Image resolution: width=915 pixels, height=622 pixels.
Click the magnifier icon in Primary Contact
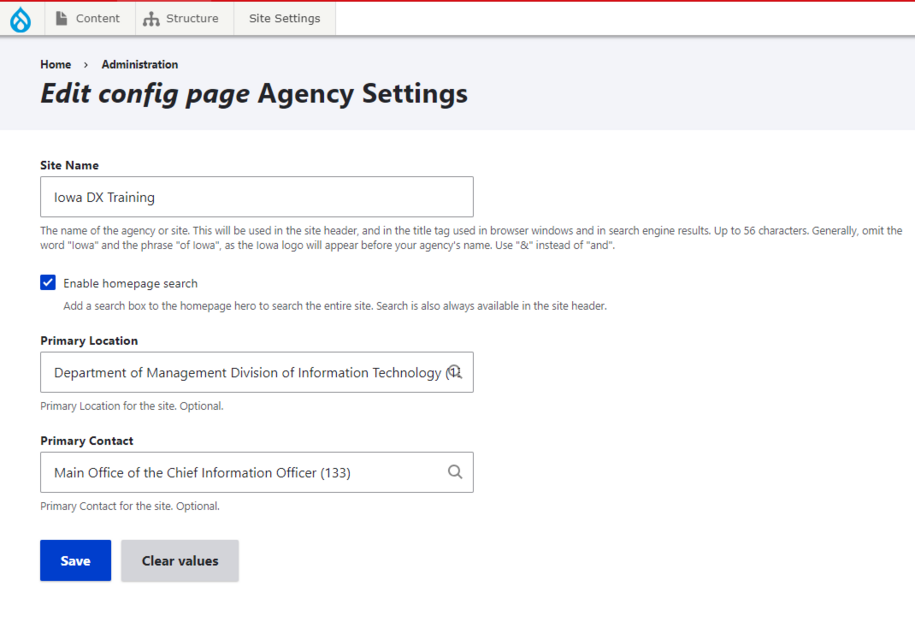pos(455,472)
